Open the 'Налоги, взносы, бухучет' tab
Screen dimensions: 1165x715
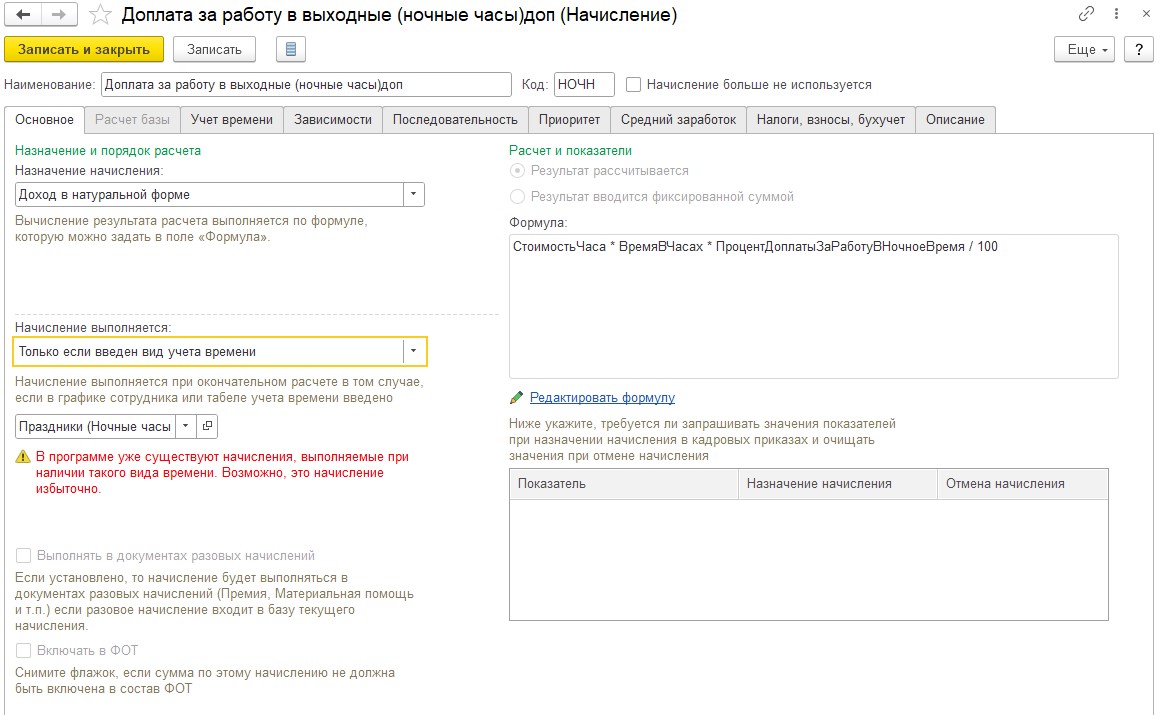click(x=830, y=120)
